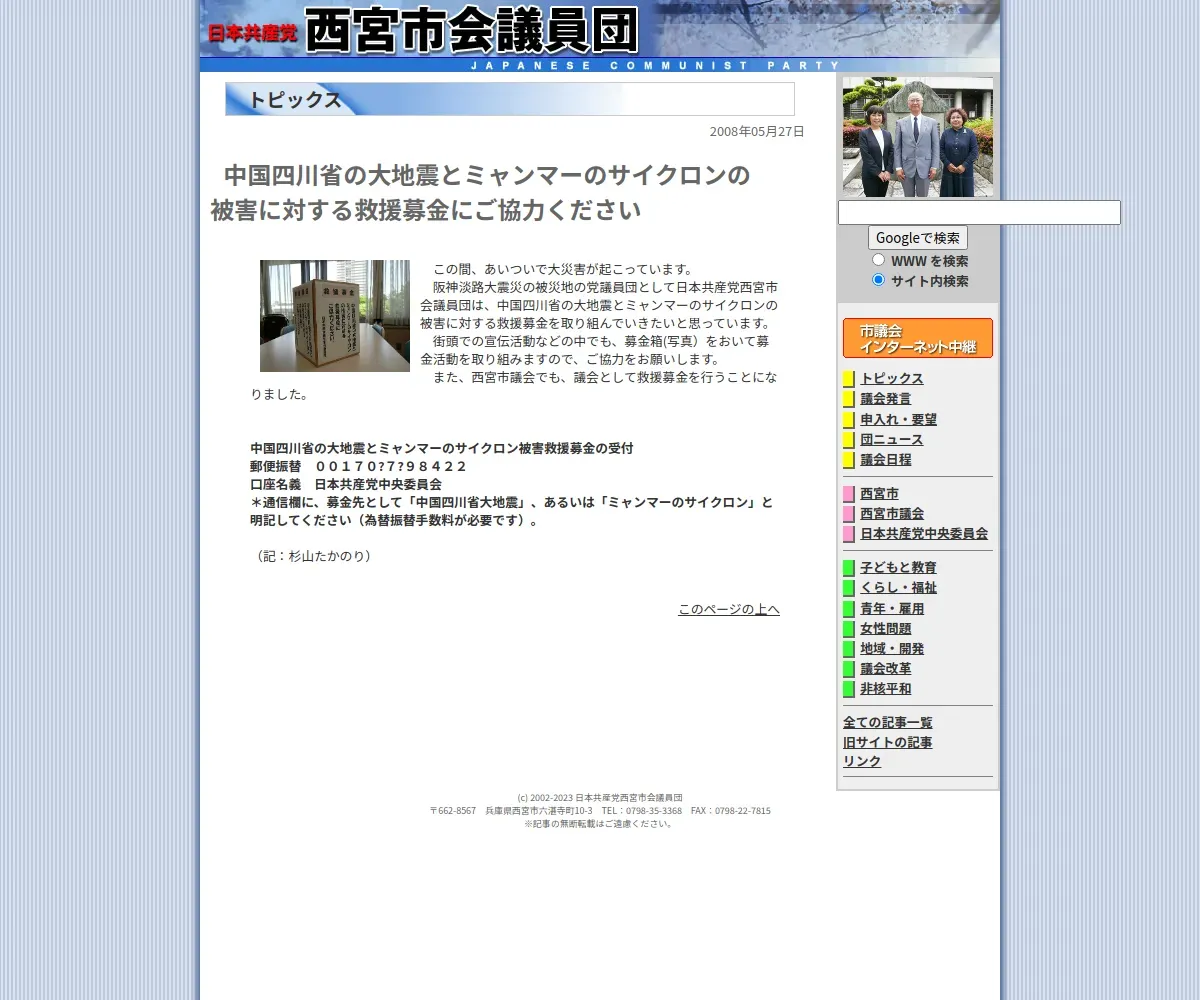Click the donation box photo
Viewport: 1200px width, 1000px height.
point(335,316)
